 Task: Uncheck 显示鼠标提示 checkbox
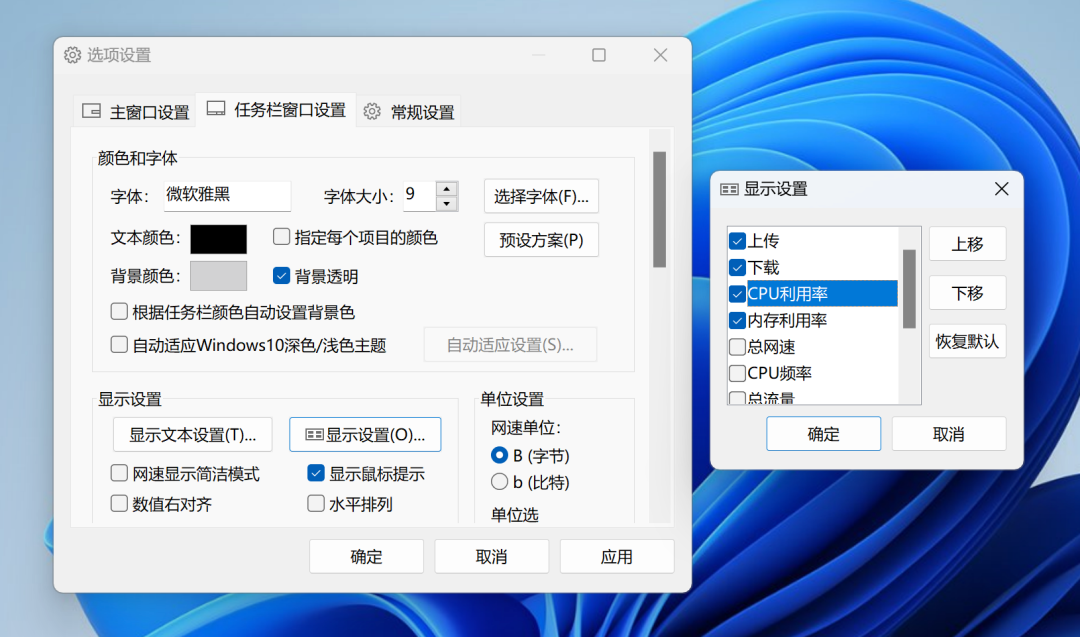(x=315, y=473)
